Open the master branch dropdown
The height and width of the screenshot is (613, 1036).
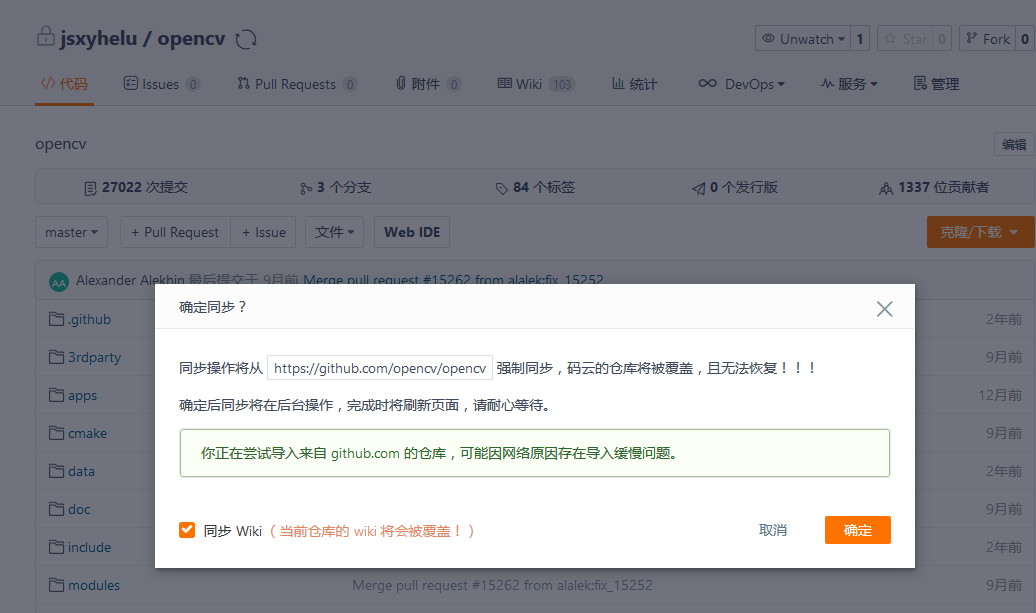[71, 232]
